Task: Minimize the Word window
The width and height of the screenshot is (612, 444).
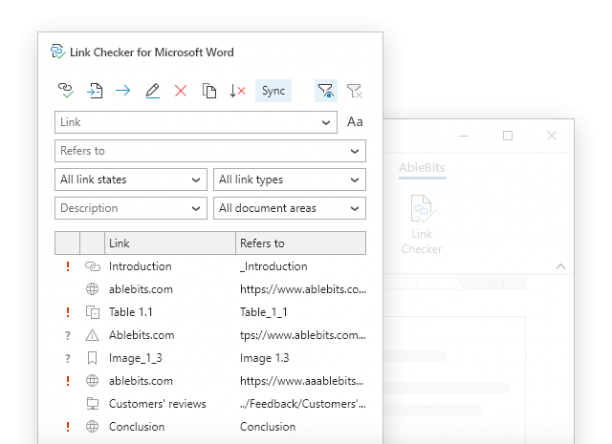Action: click(x=464, y=136)
